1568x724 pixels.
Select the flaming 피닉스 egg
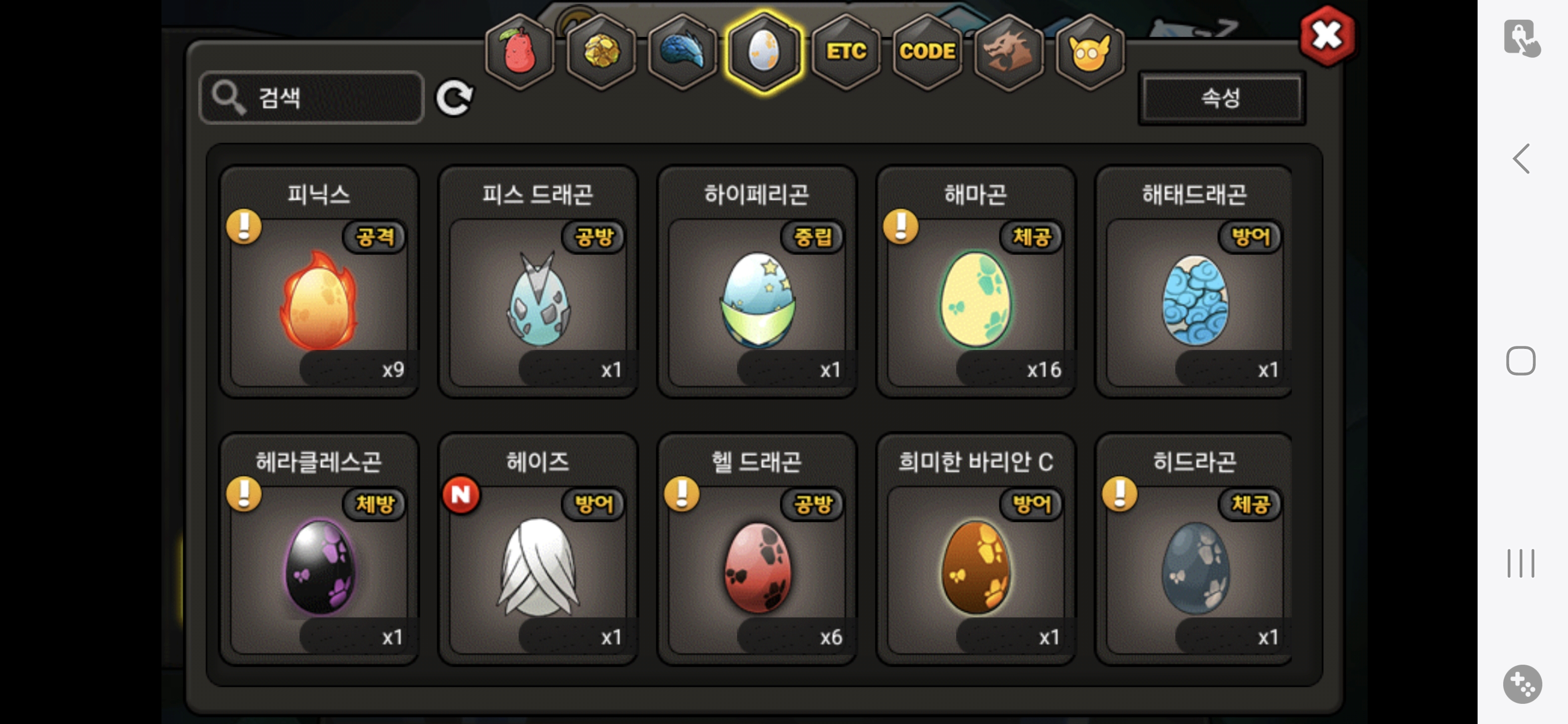point(319,282)
